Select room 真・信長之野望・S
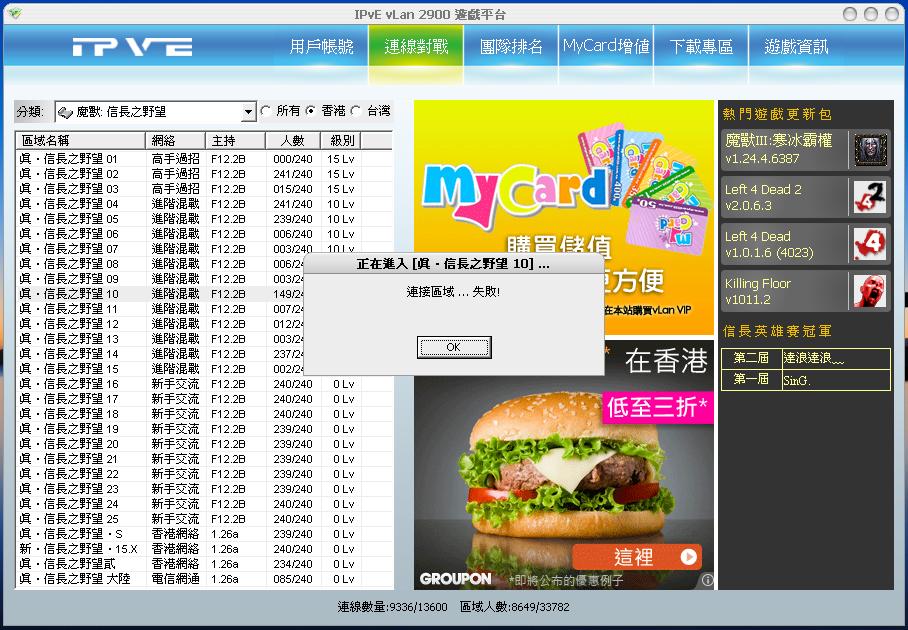Image resolution: width=908 pixels, height=630 pixels. [x=204, y=534]
